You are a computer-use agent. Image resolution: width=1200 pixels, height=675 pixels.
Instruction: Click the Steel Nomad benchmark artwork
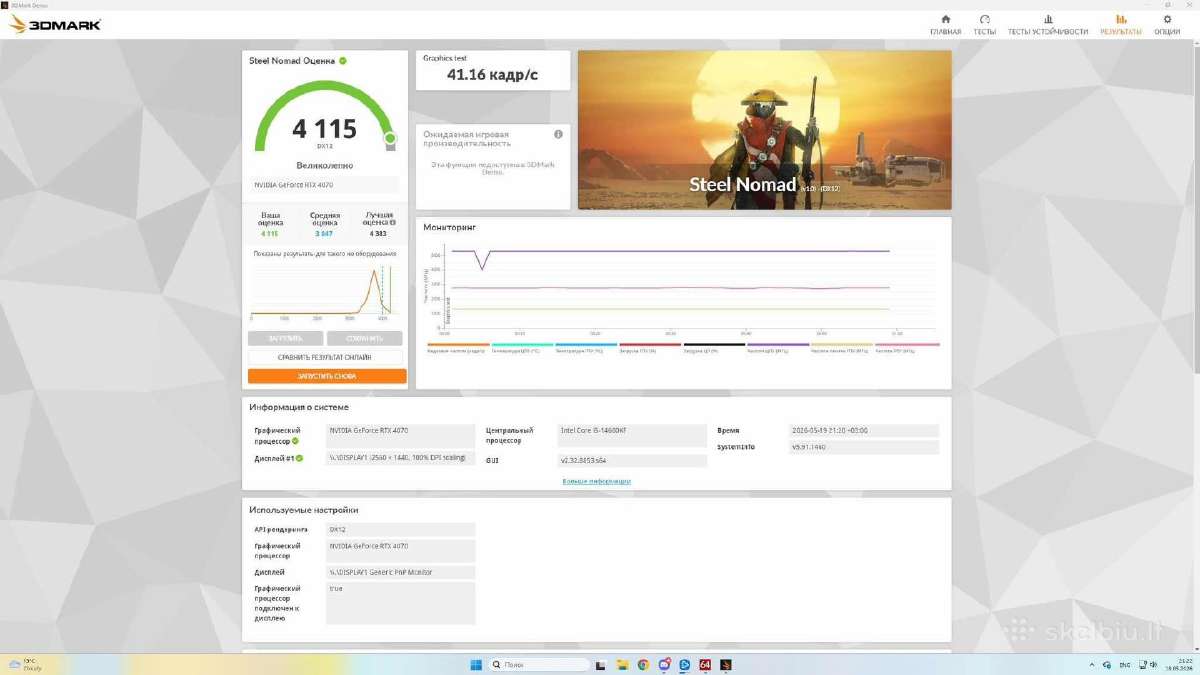coord(765,130)
